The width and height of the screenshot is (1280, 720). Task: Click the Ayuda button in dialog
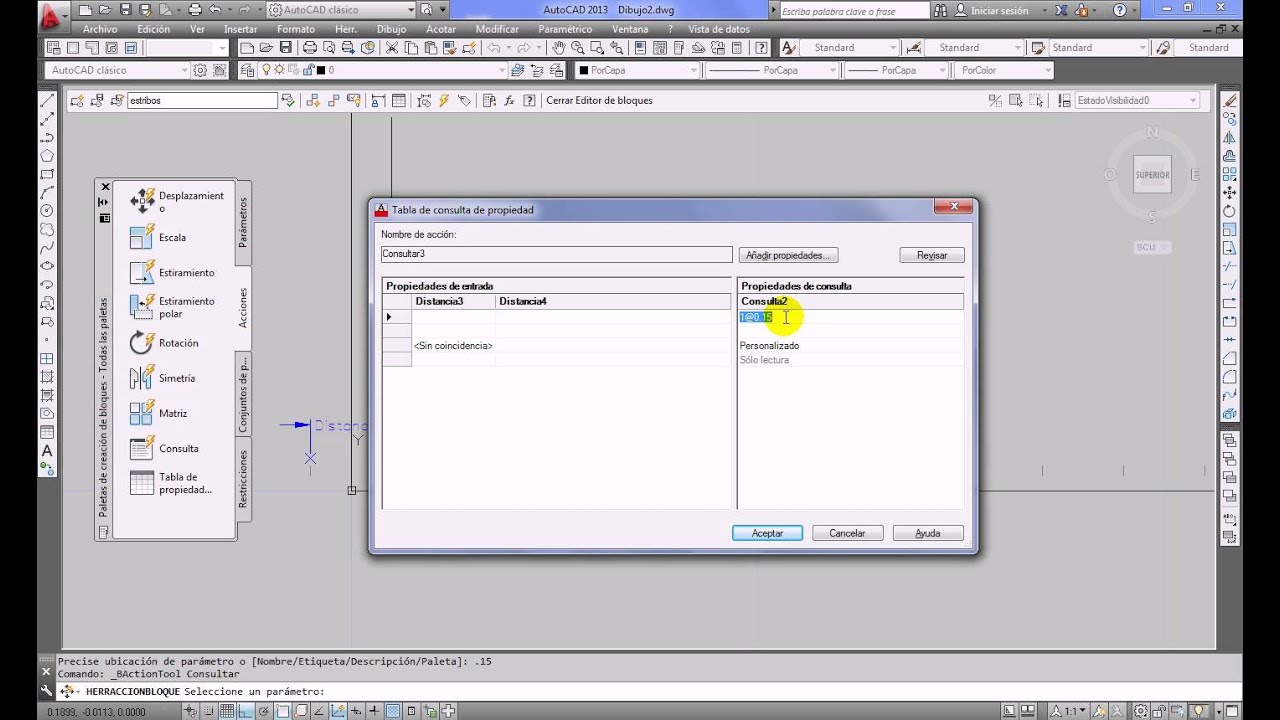point(928,533)
